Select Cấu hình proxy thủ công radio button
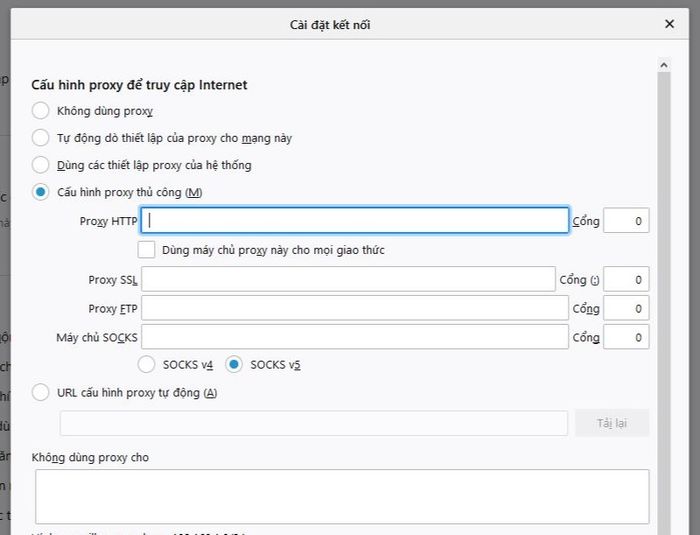 click(x=40, y=192)
